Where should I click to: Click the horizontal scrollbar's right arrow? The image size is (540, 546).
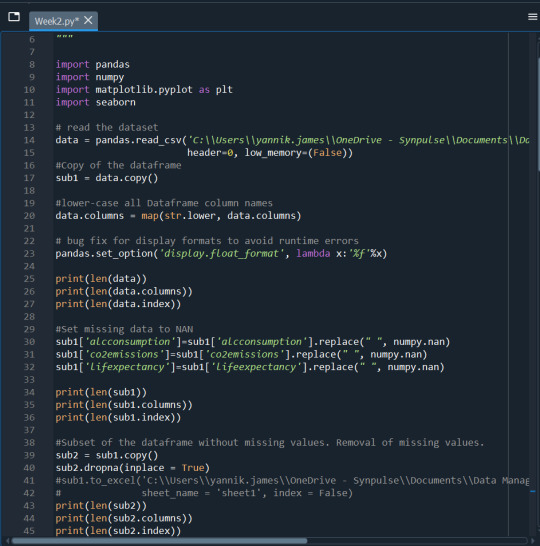[532, 541]
